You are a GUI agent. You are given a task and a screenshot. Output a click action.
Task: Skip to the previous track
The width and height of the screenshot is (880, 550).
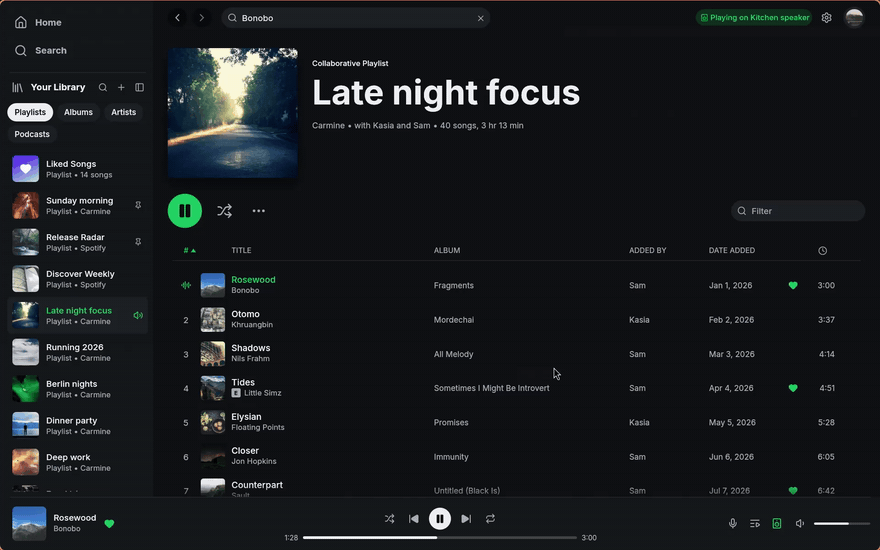[414, 519]
